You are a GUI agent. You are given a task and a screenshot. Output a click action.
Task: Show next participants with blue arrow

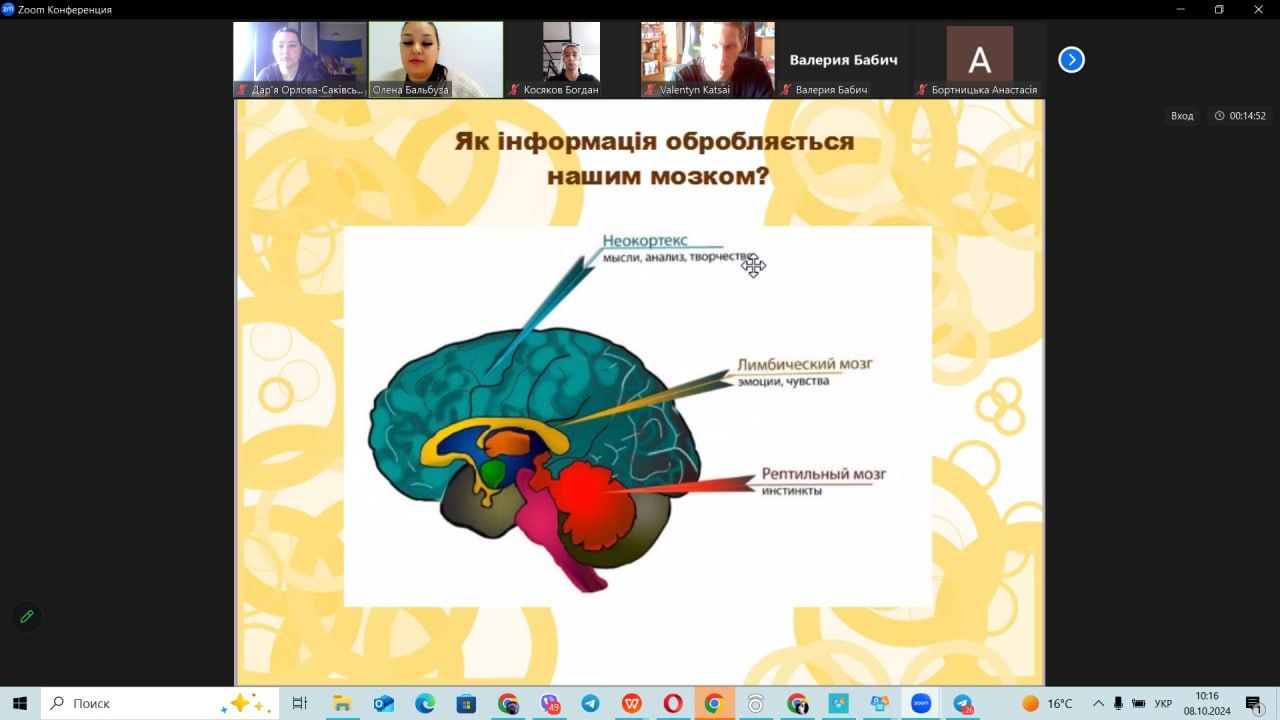point(1071,60)
